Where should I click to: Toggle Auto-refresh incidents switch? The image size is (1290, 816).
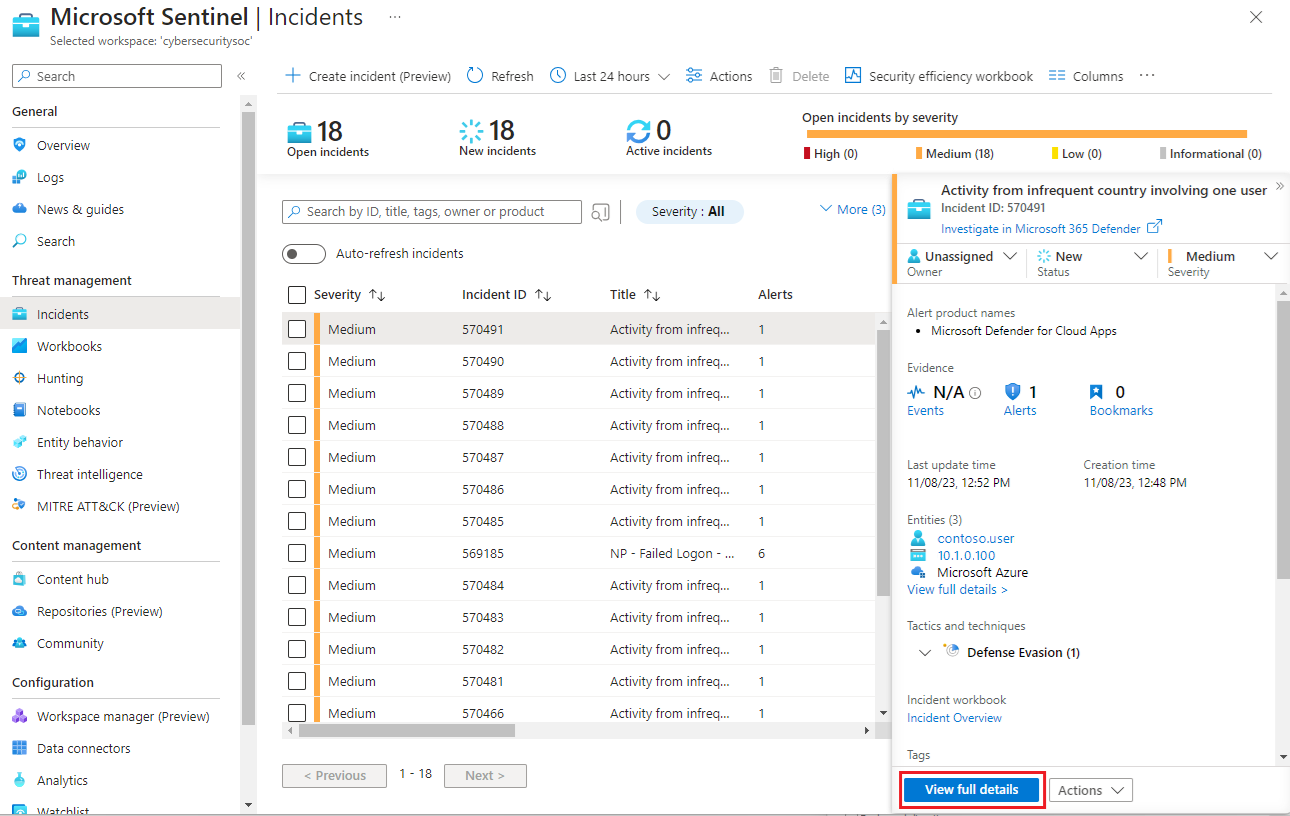click(x=304, y=254)
